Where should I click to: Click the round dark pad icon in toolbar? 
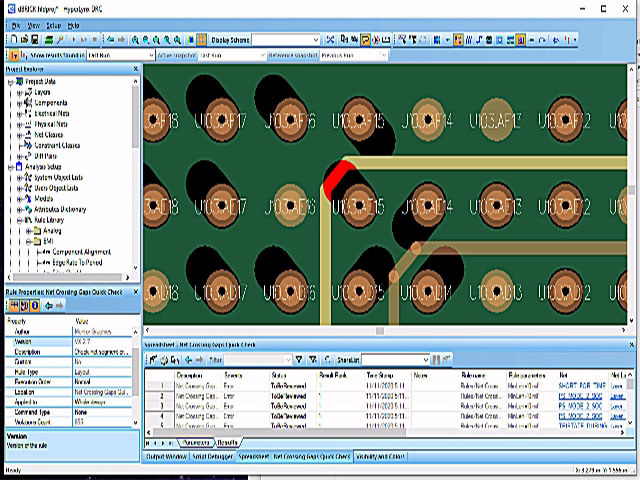(489, 40)
